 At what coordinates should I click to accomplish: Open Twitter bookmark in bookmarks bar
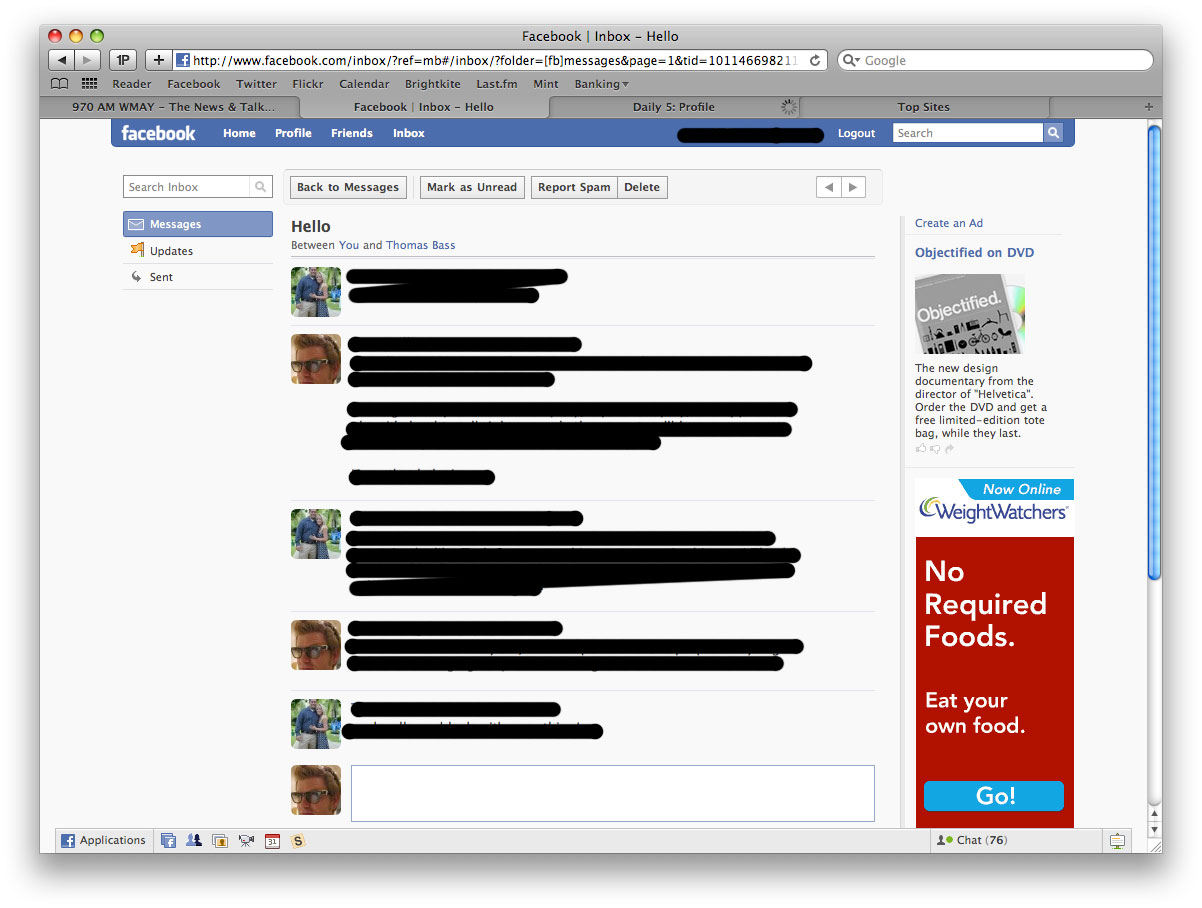click(x=256, y=84)
